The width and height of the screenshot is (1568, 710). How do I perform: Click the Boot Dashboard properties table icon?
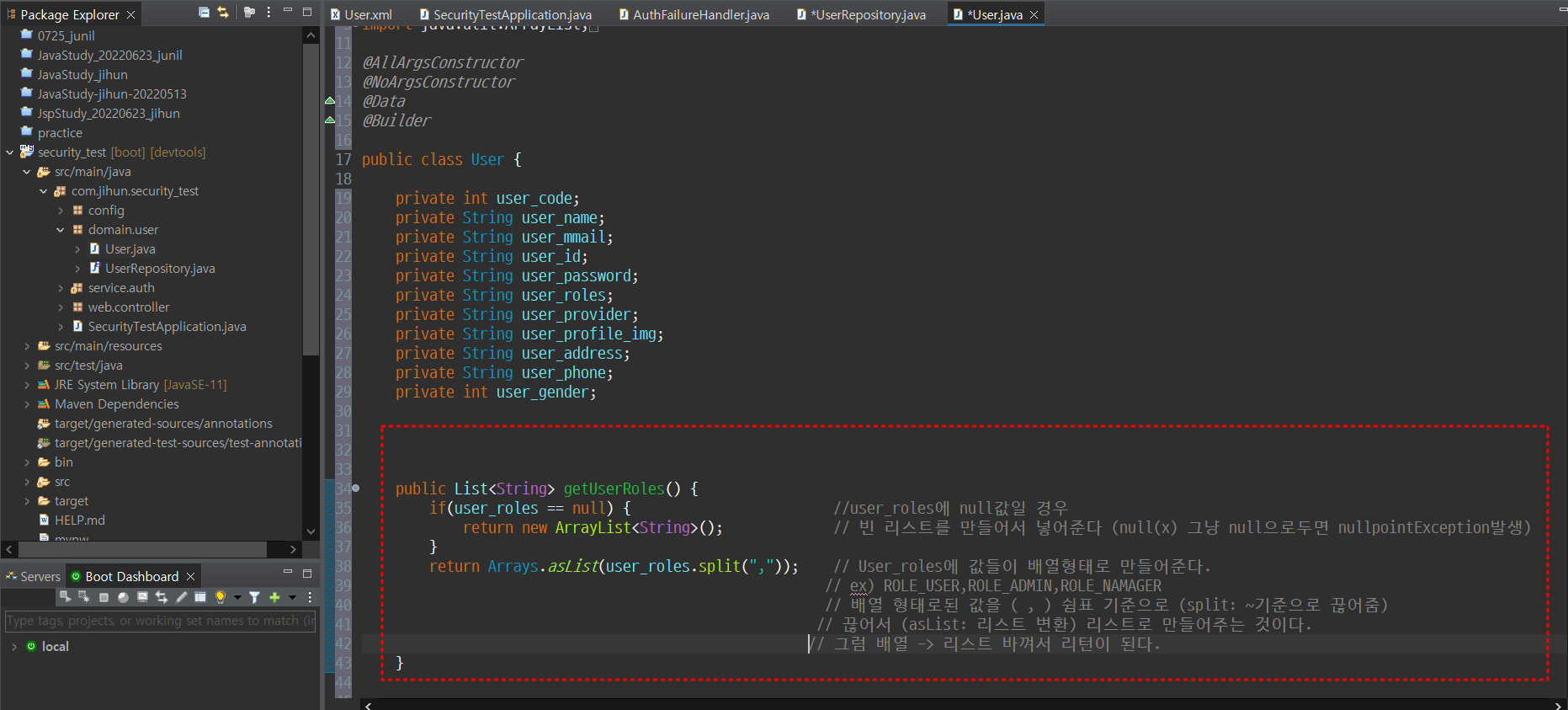click(200, 597)
